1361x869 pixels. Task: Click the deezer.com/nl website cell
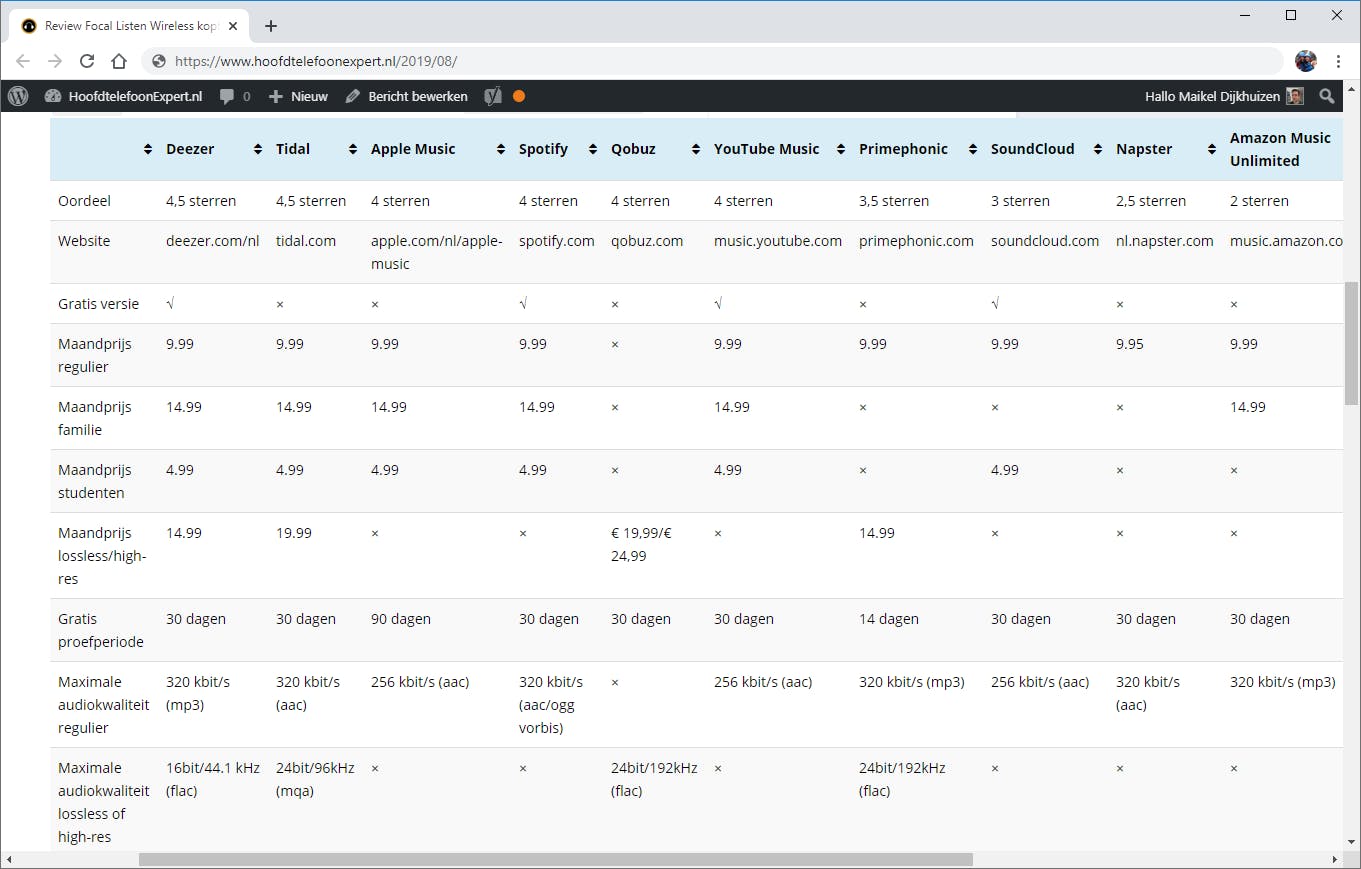(213, 241)
